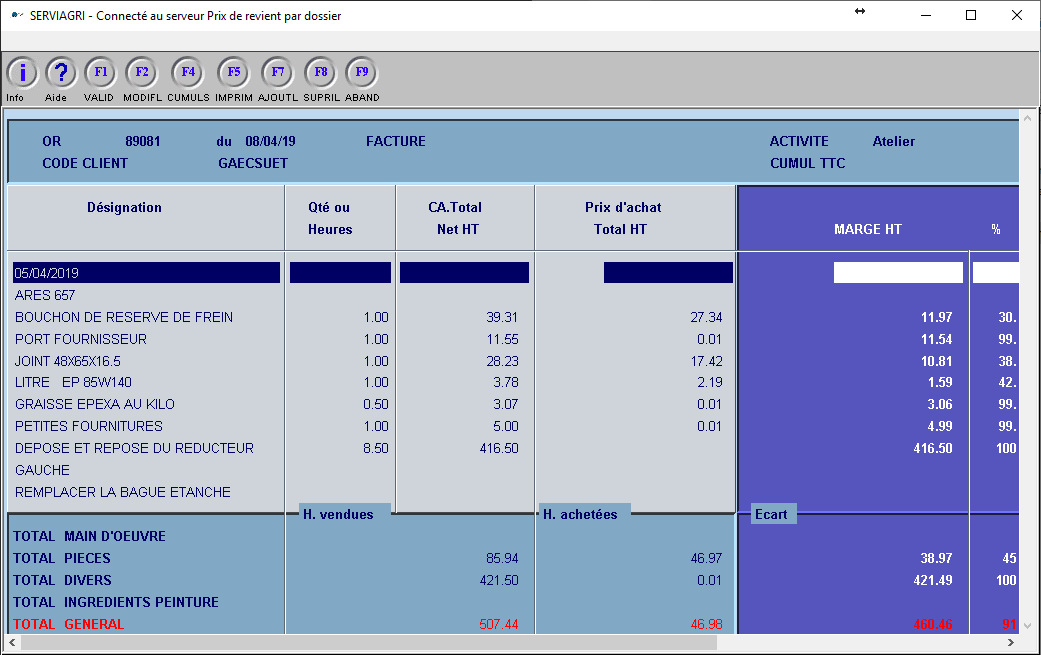Click the GAUCHE designation line

[42, 470]
